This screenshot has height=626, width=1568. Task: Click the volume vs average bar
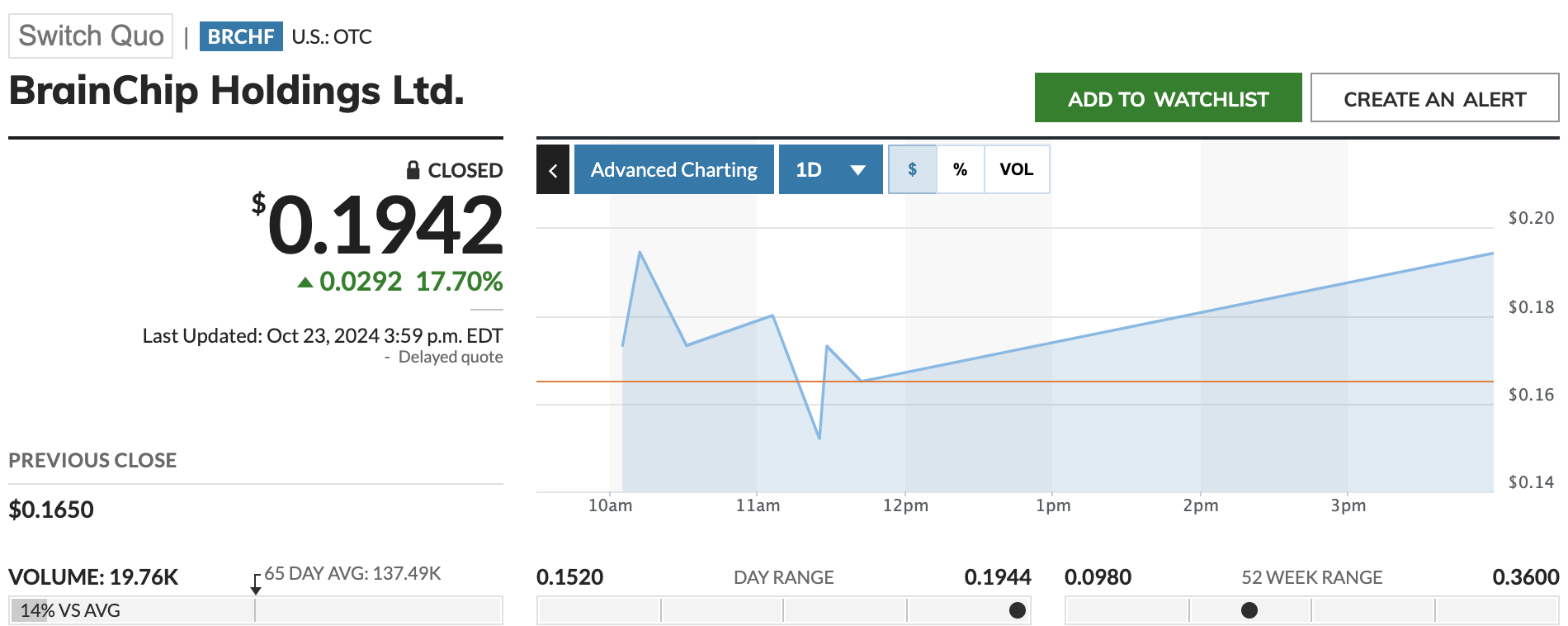click(255, 610)
